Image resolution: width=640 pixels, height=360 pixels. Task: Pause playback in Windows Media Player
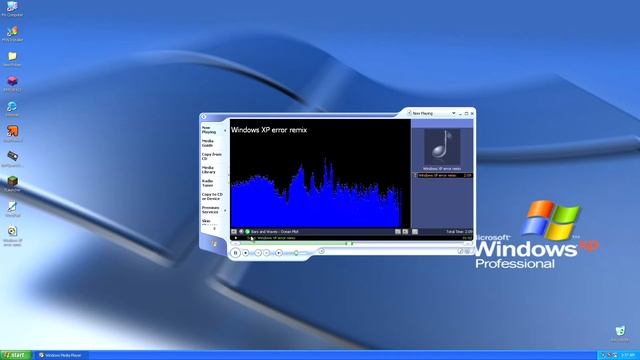pos(236,253)
